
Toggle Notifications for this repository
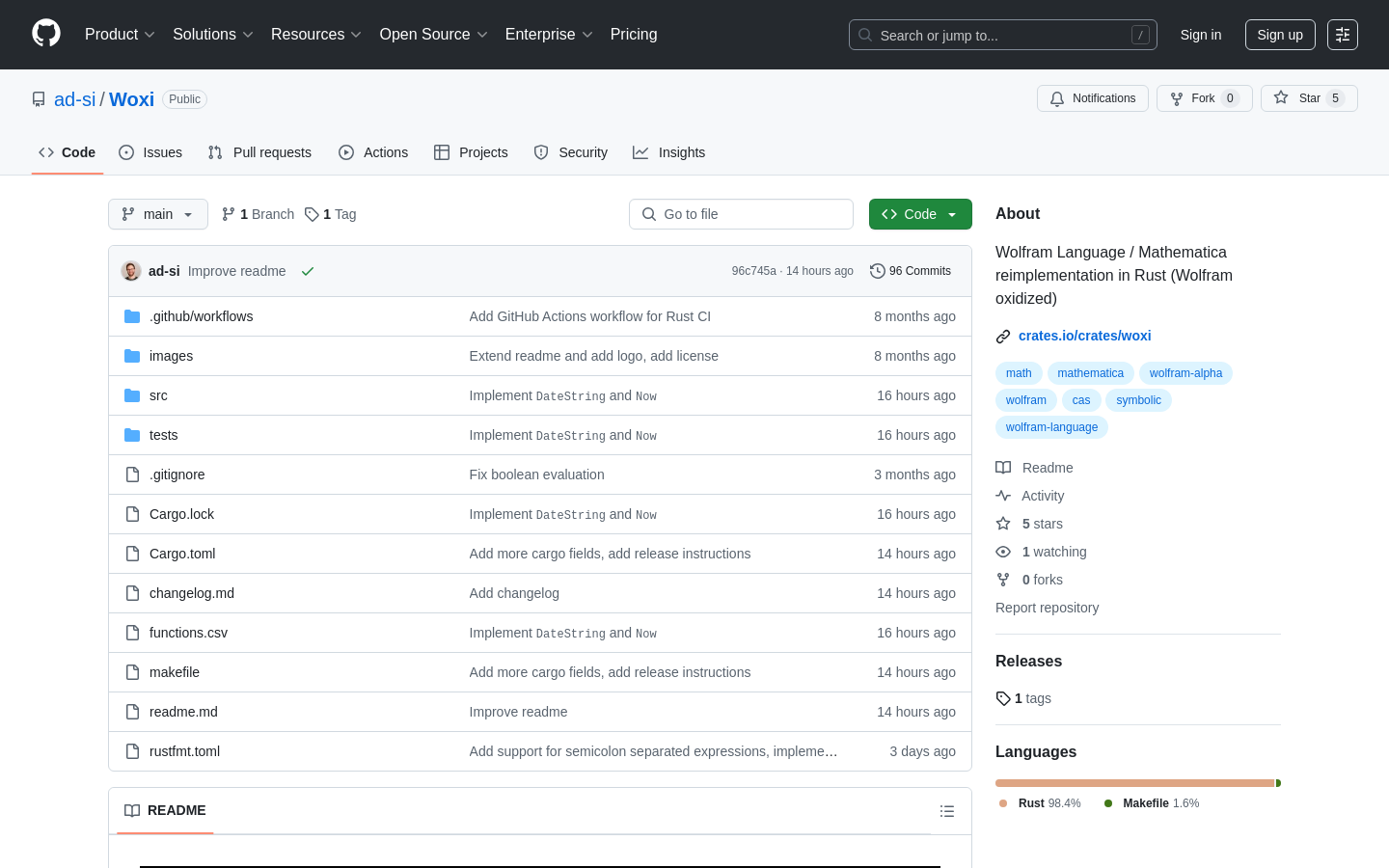pos(1093,98)
